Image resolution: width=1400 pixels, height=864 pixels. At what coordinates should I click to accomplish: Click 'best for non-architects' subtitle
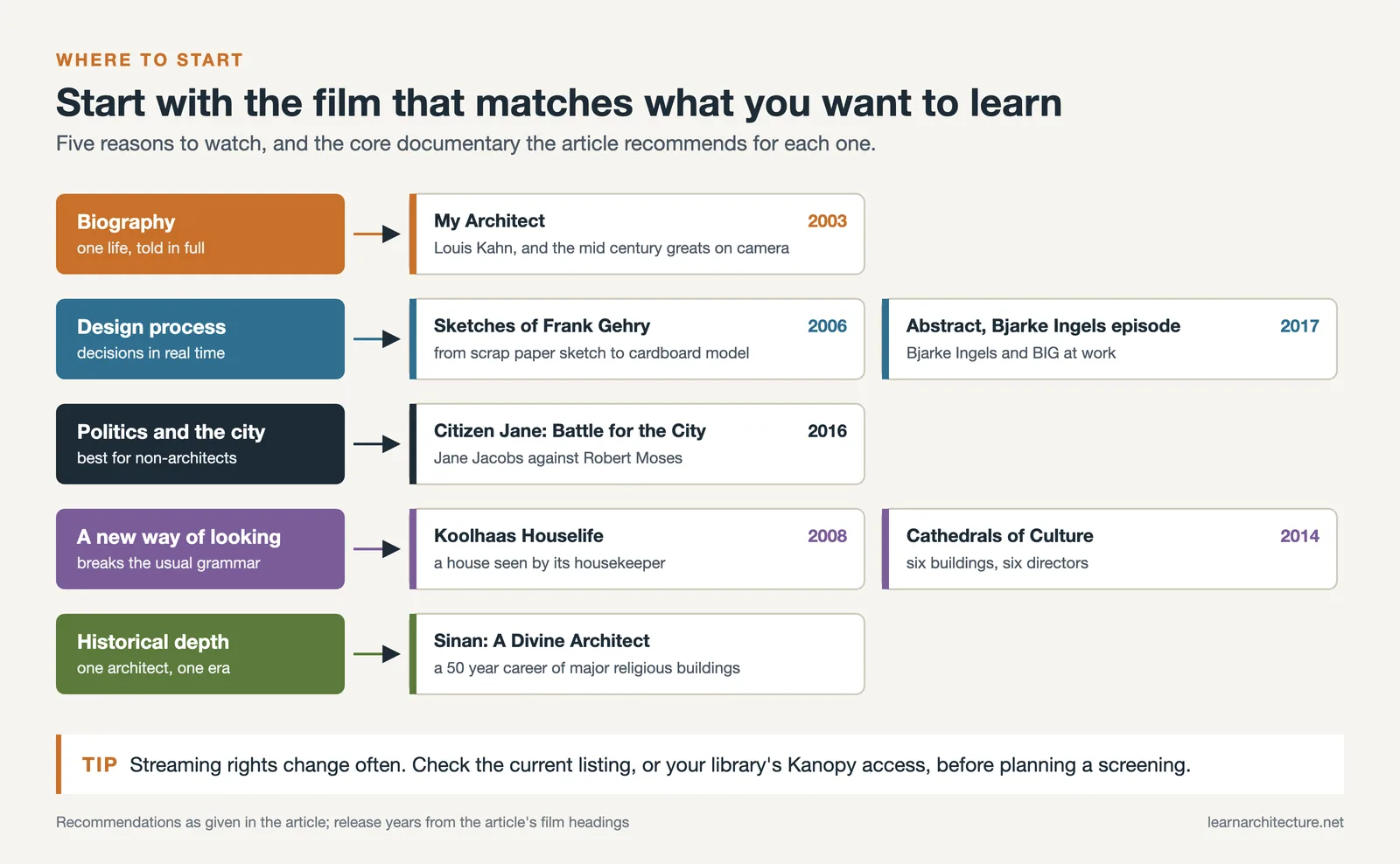pos(157,458)
